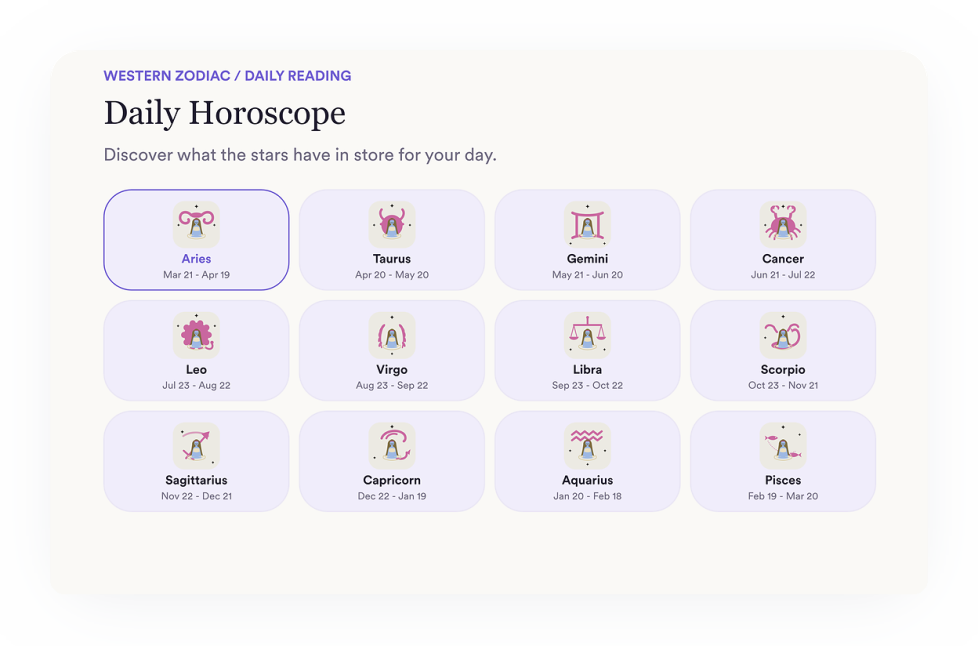This screenshot has width=978, height=646.
Task: Click the Cancer crab icon
Action: point(783,224)
